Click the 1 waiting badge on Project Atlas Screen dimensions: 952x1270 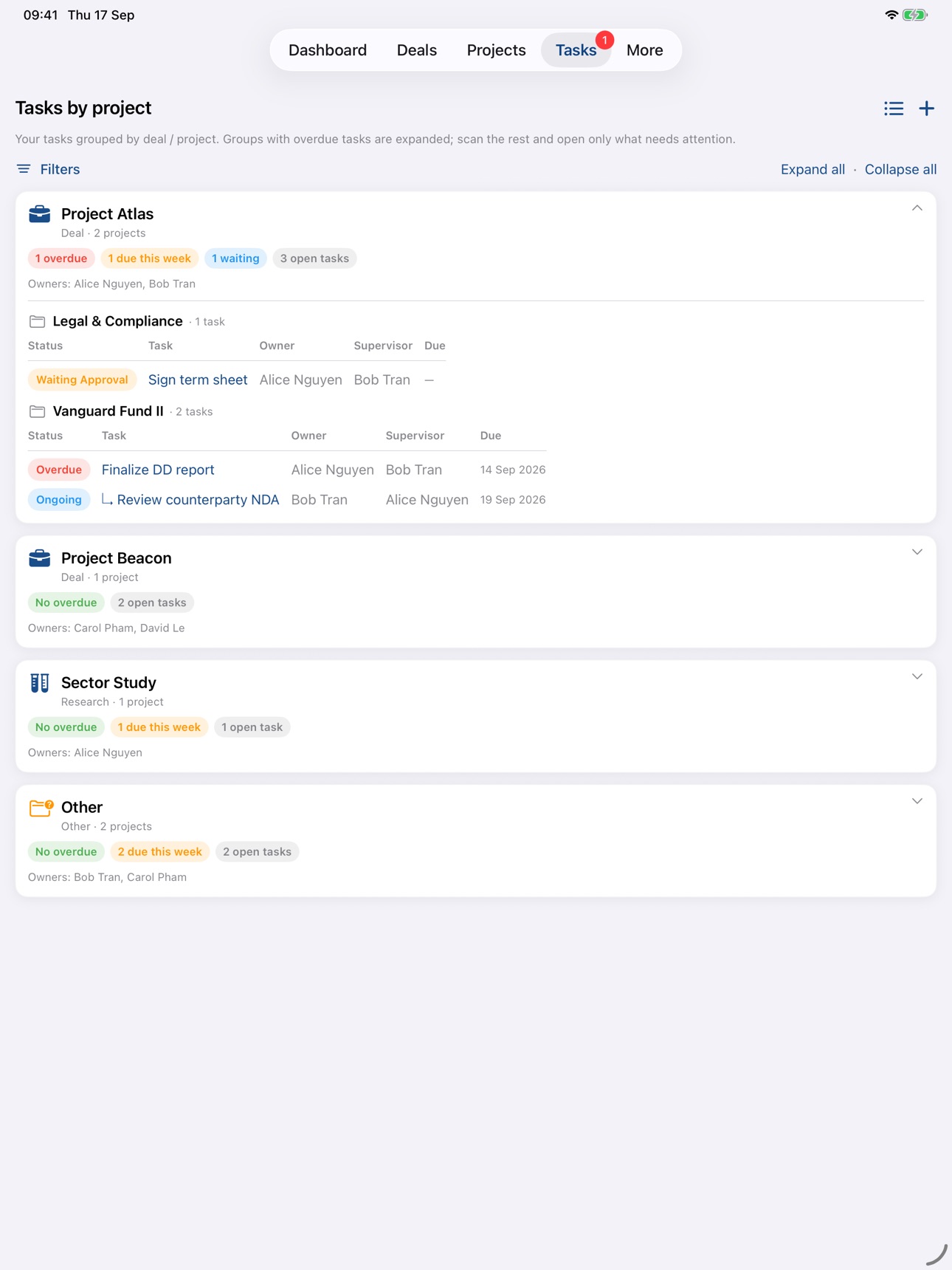(x=235, y=258)
